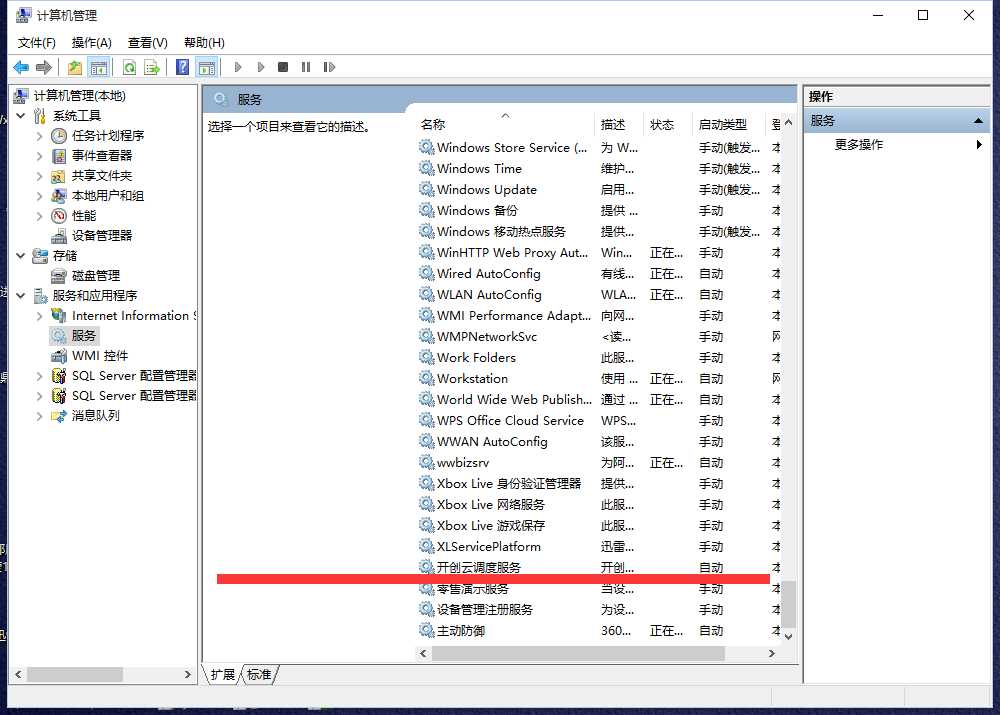Collapse the 系统工具 tree node
1000x715 pixels.
click(x=20, y=115)
